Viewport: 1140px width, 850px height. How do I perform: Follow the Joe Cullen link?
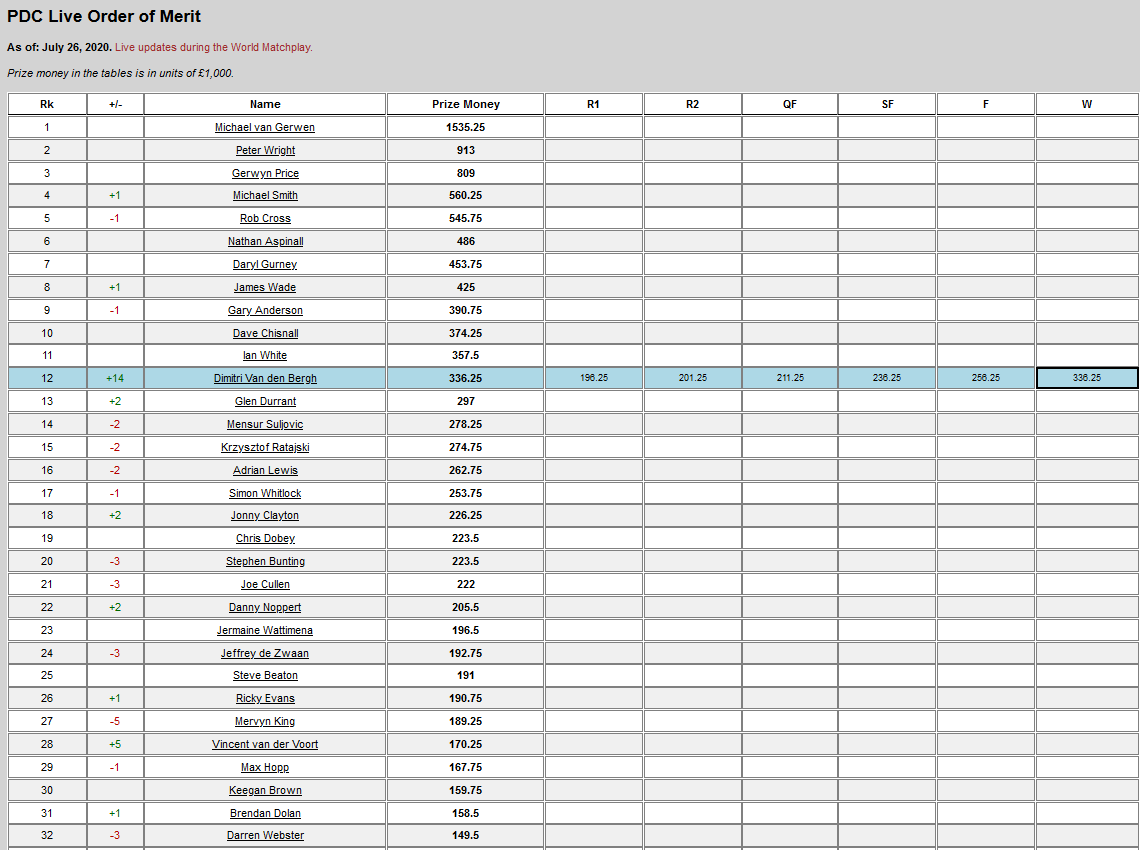(265, 585)
